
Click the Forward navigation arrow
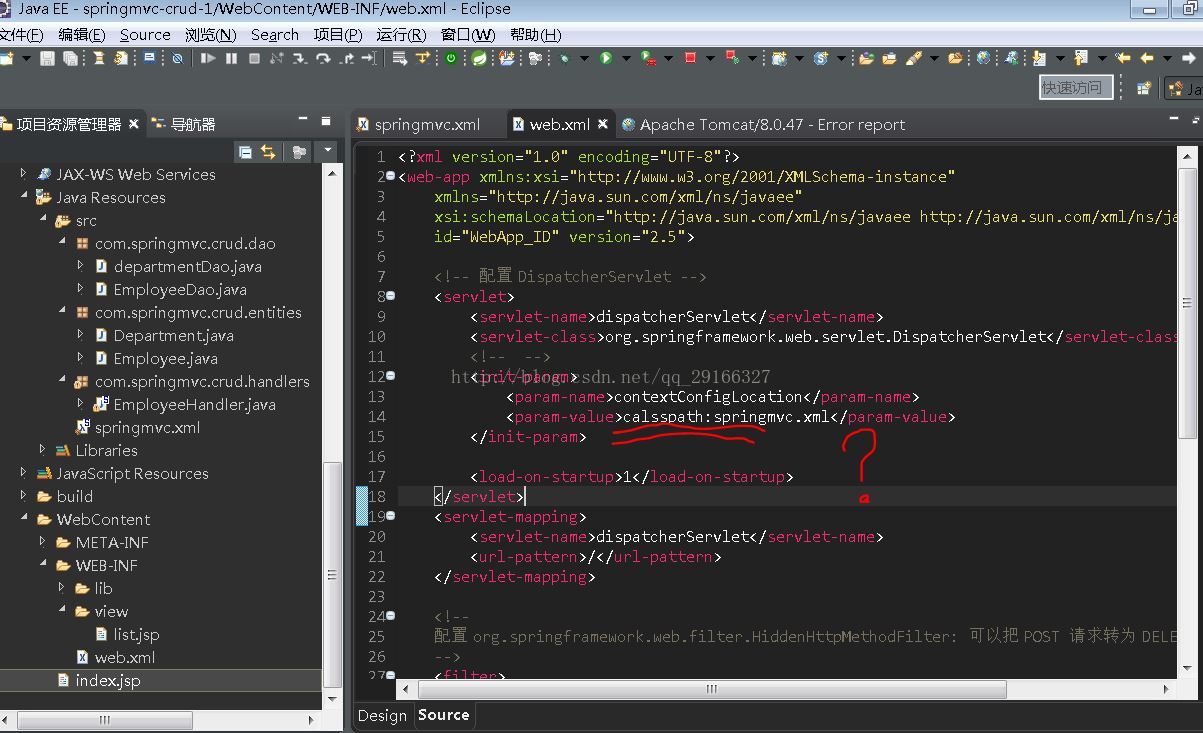pyautogui.click(x=1189, y=59)
